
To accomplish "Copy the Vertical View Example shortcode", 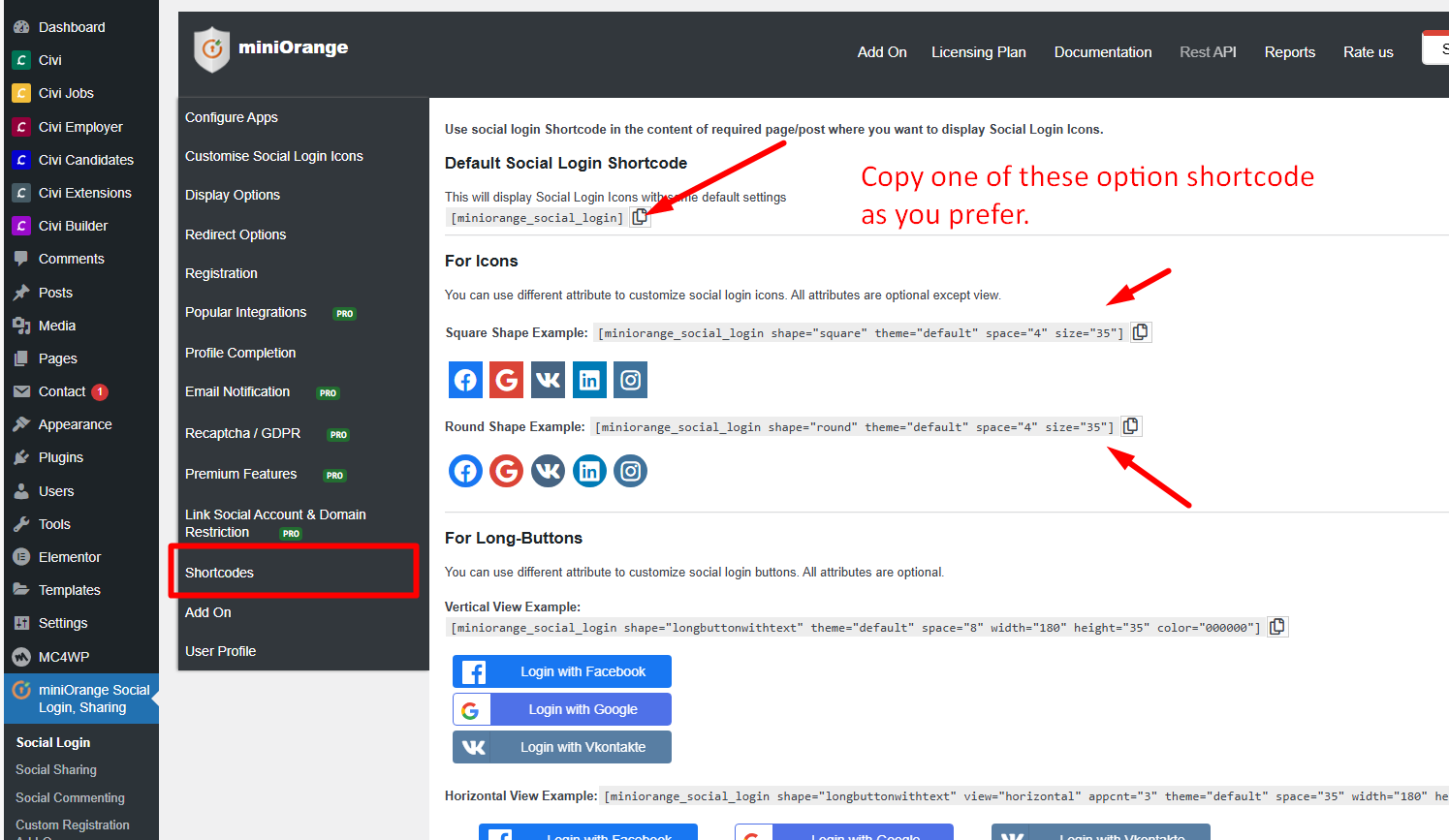I will 1277,627.
